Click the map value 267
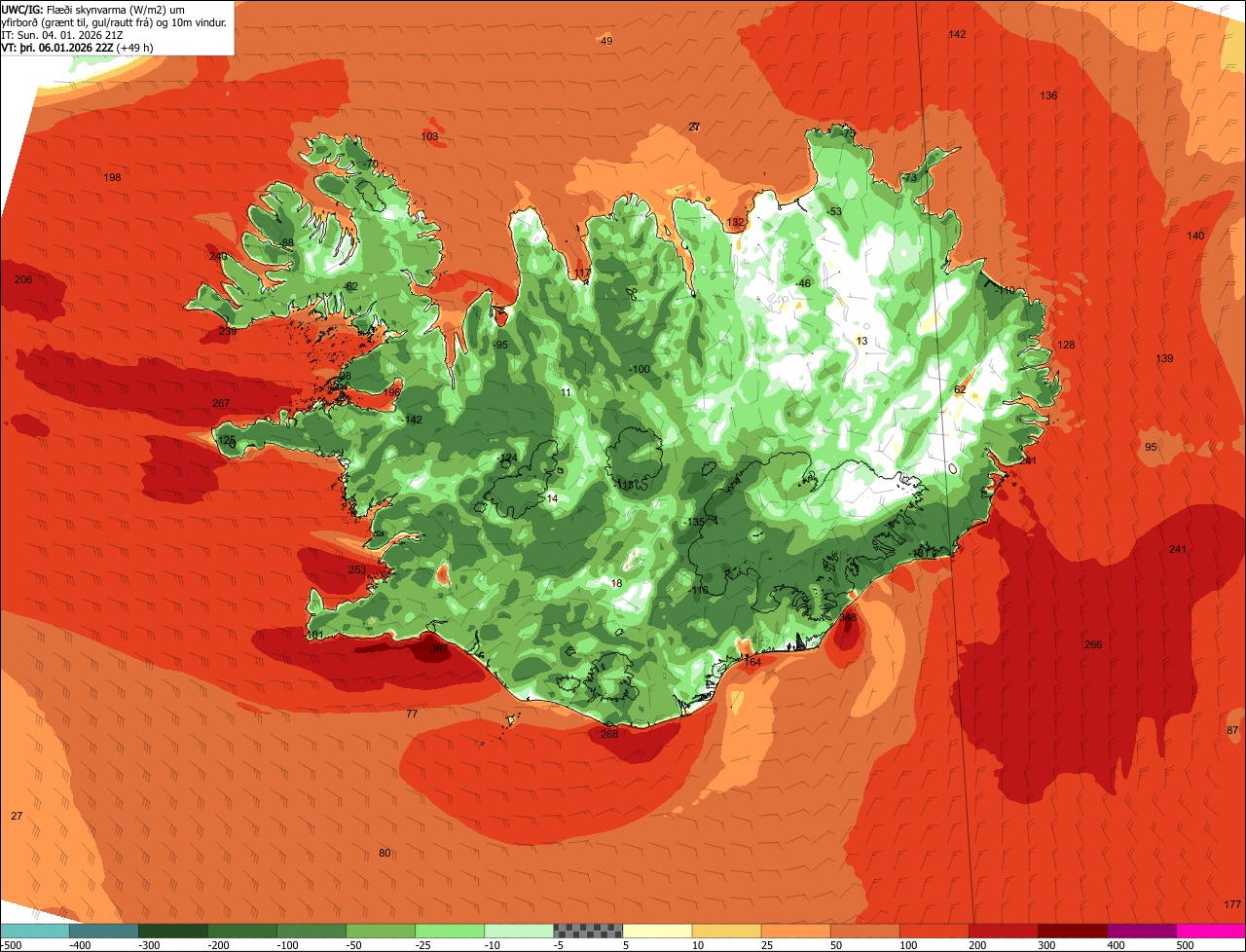Screen dimensions: 1246x952 pyautogui.click(x=221, y=403)
